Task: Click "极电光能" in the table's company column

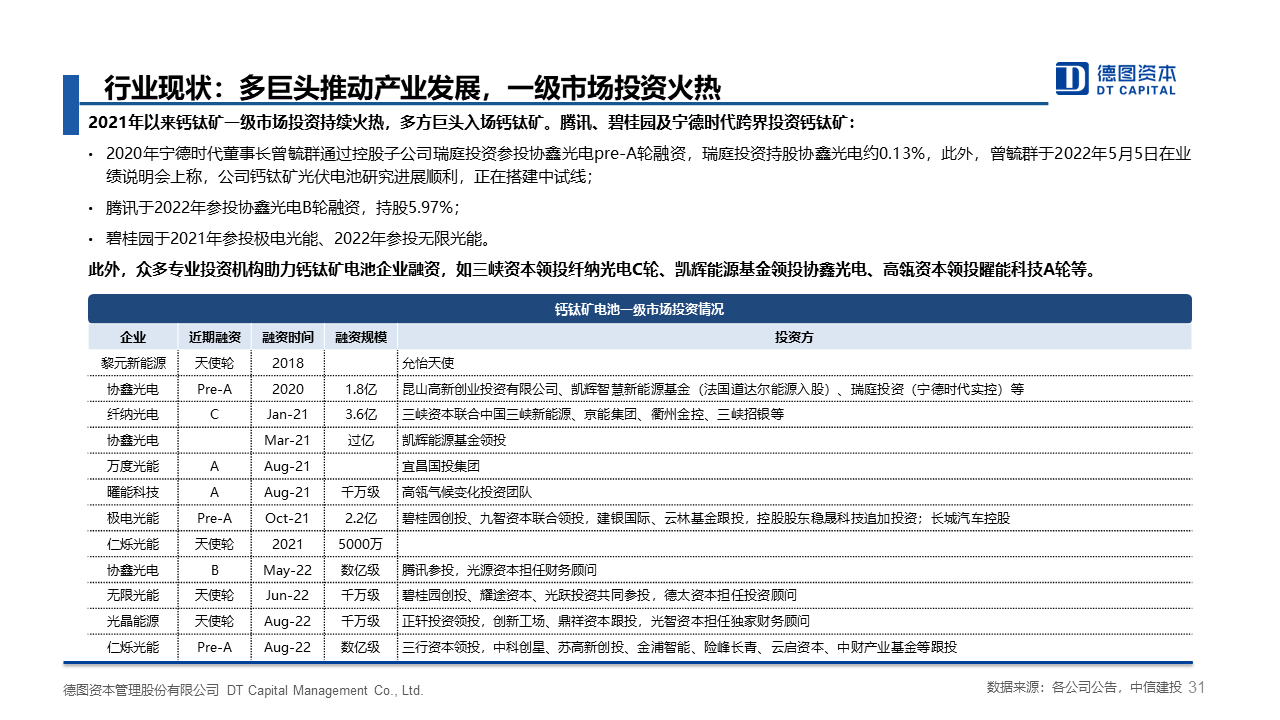Action: pyautogui.click(x=133, y=518)
